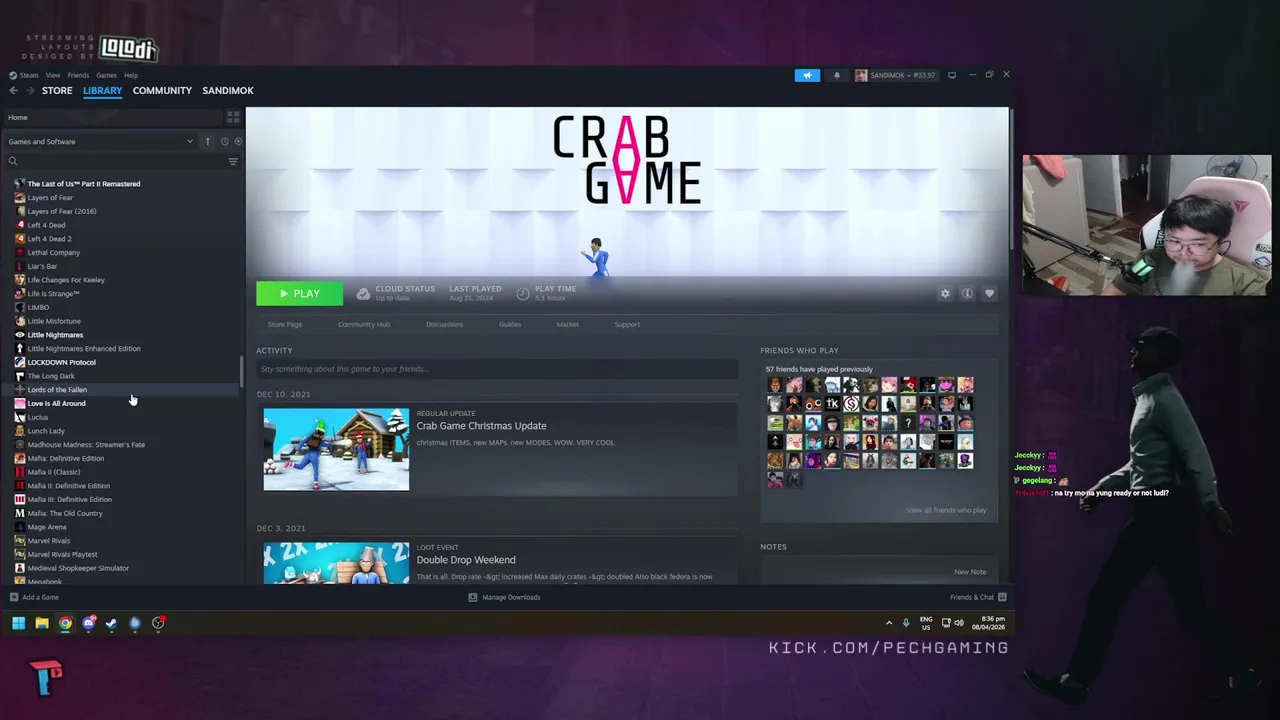Open the Games menu
The image size is (1280, 720).
(x=106, y=75)
